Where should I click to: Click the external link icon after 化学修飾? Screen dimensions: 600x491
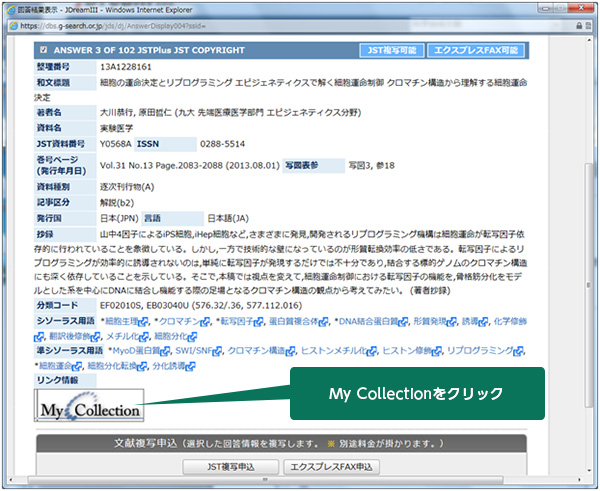pos(538,321)
